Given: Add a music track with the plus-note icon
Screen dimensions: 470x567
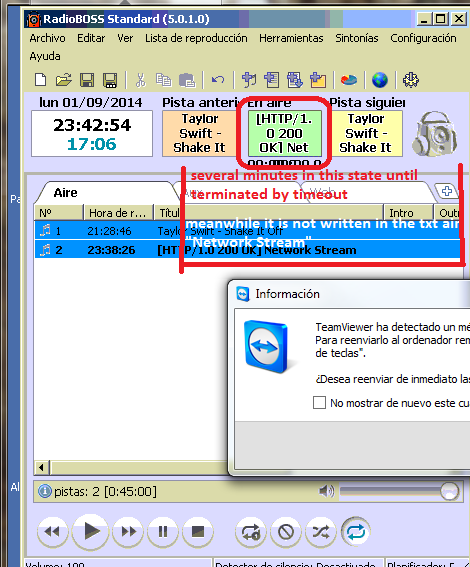Looking at the screenshot, I should pos(249,80).
